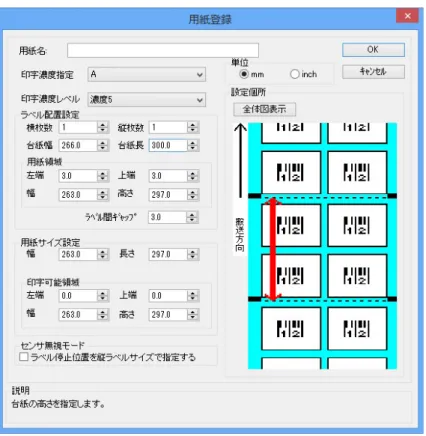The image size is (426, 436).
Task: Click the 横枚数 value field
Action: (x=78, y=127)
